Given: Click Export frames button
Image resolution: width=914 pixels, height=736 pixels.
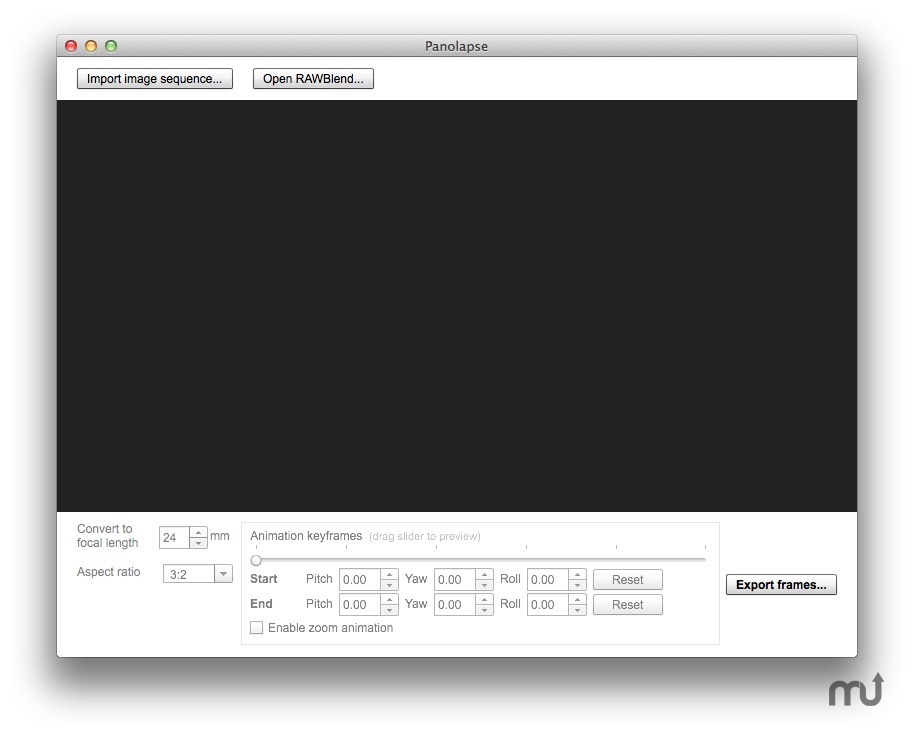Looking at the screenshot, I should click(781, 584).
